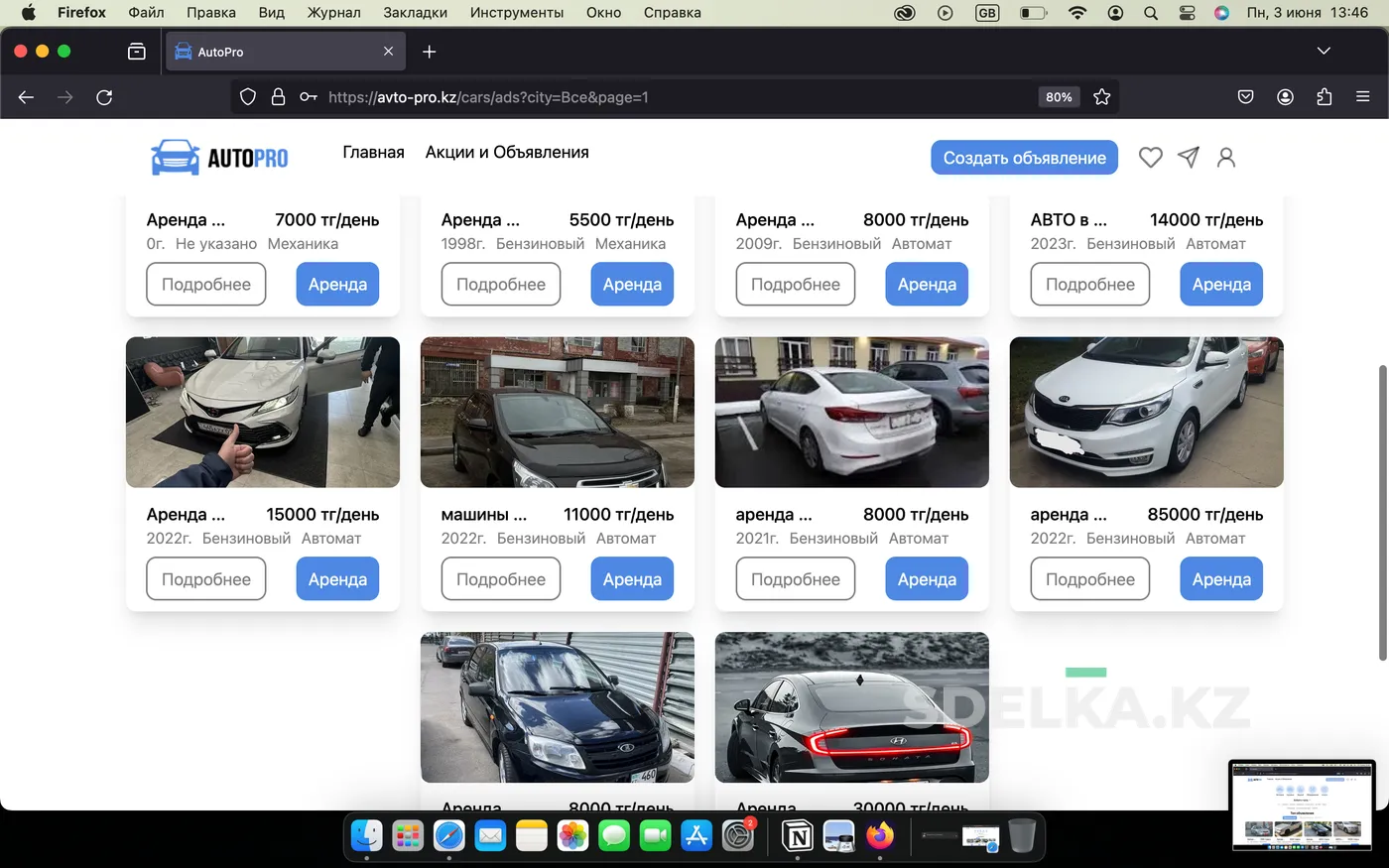Click Подробнее on the 15000 тг/день listing
The height and width of the screenshot is (868, 1389).
point(206,579)
